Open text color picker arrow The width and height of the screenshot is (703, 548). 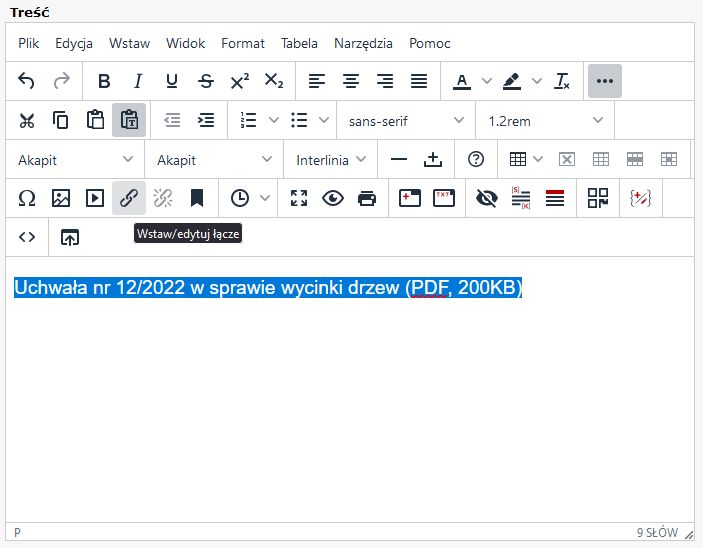tap(487, 81)
